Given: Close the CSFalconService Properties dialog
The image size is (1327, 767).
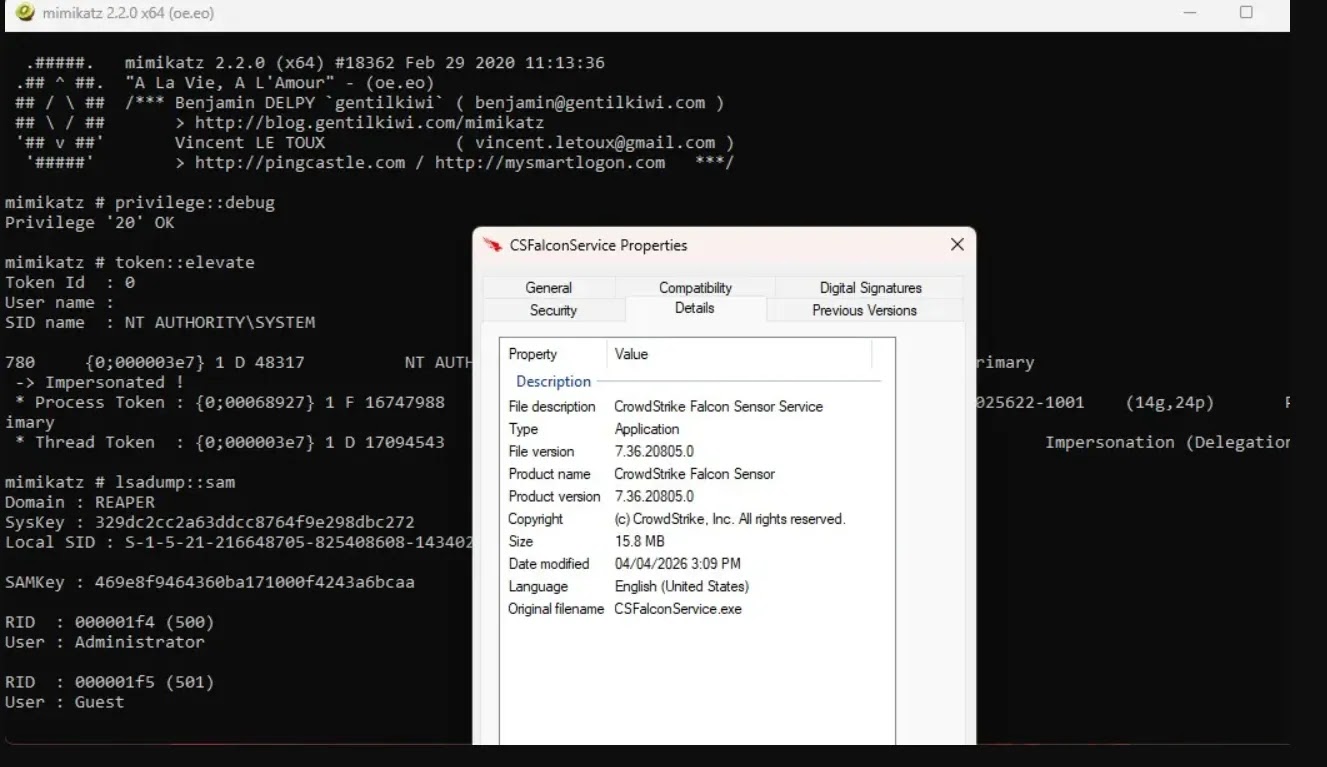Looking at the screenshot, I should (957, 245).
